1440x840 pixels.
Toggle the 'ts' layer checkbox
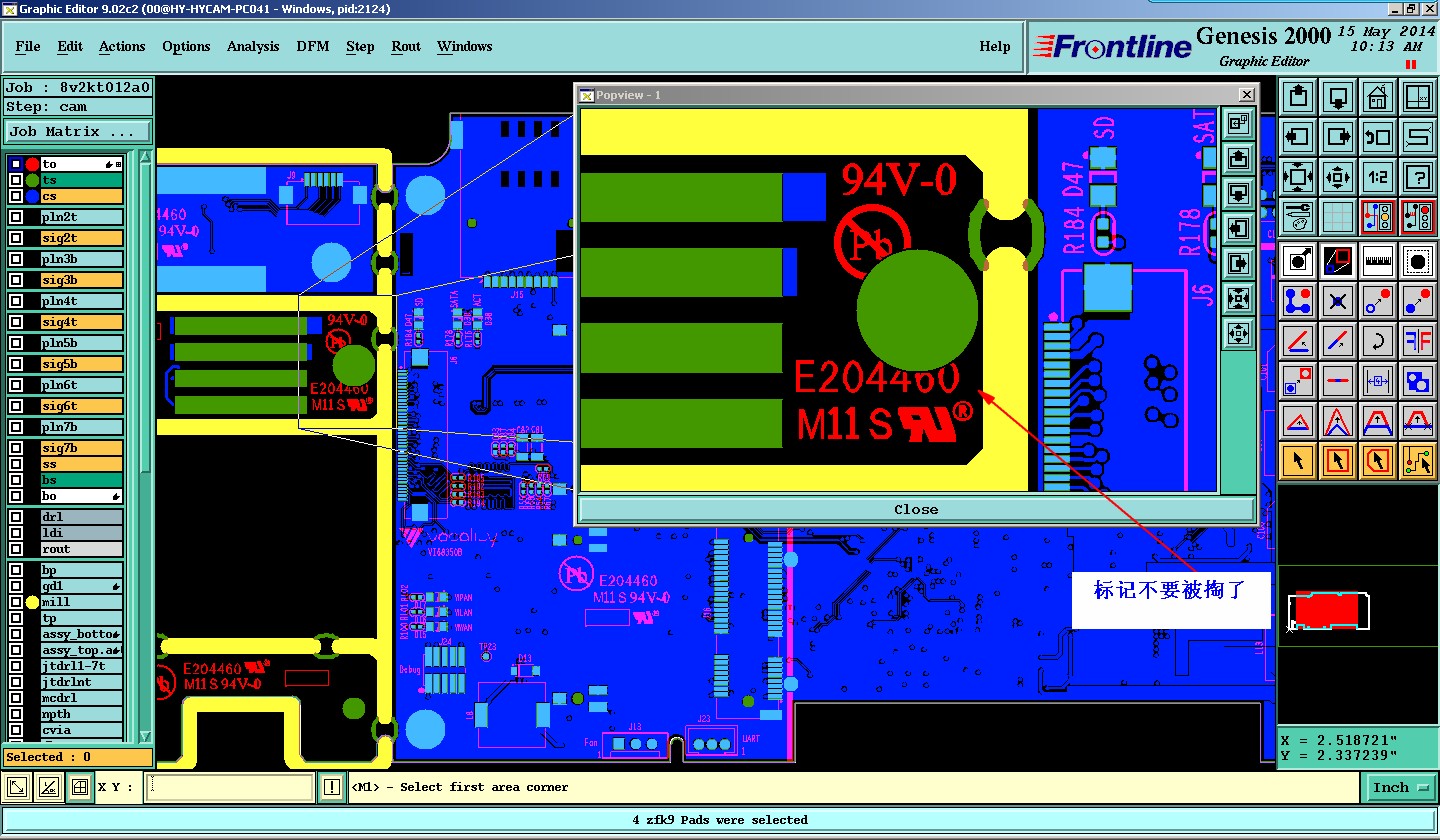pyautogui.click(x=16, y=180)
